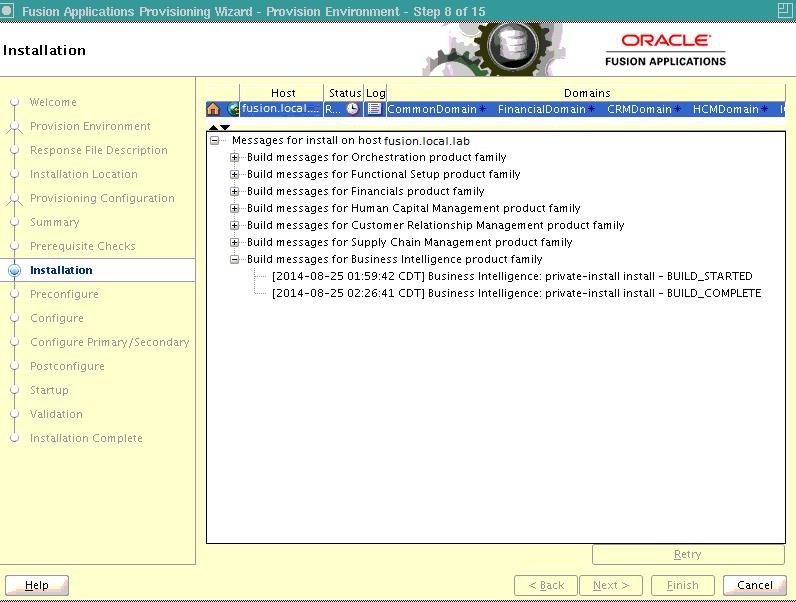Image resolution: width=796 pixels, height=602 pixels.
Task: Click the globe icon beside fusion.local host
Action: click(233, 109)
